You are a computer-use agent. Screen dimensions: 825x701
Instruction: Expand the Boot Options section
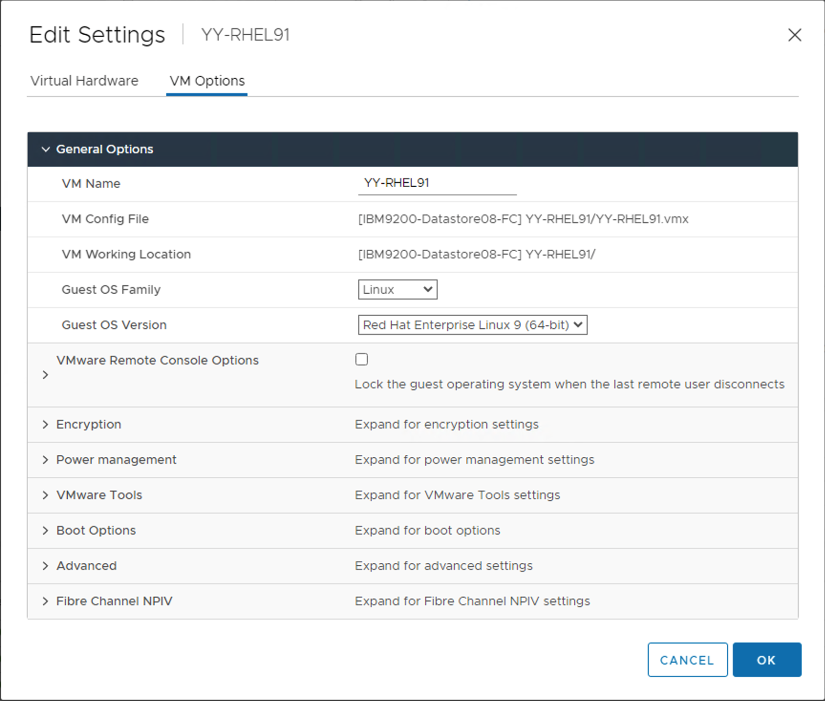(45, 530)
